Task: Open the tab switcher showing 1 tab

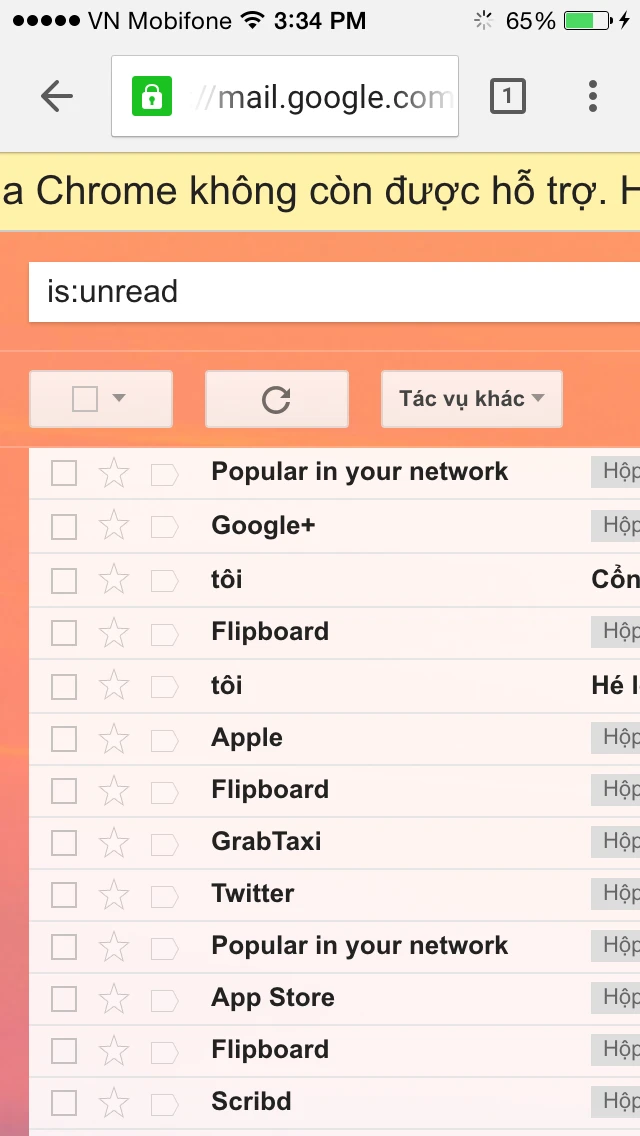Action: coord(507,96)
